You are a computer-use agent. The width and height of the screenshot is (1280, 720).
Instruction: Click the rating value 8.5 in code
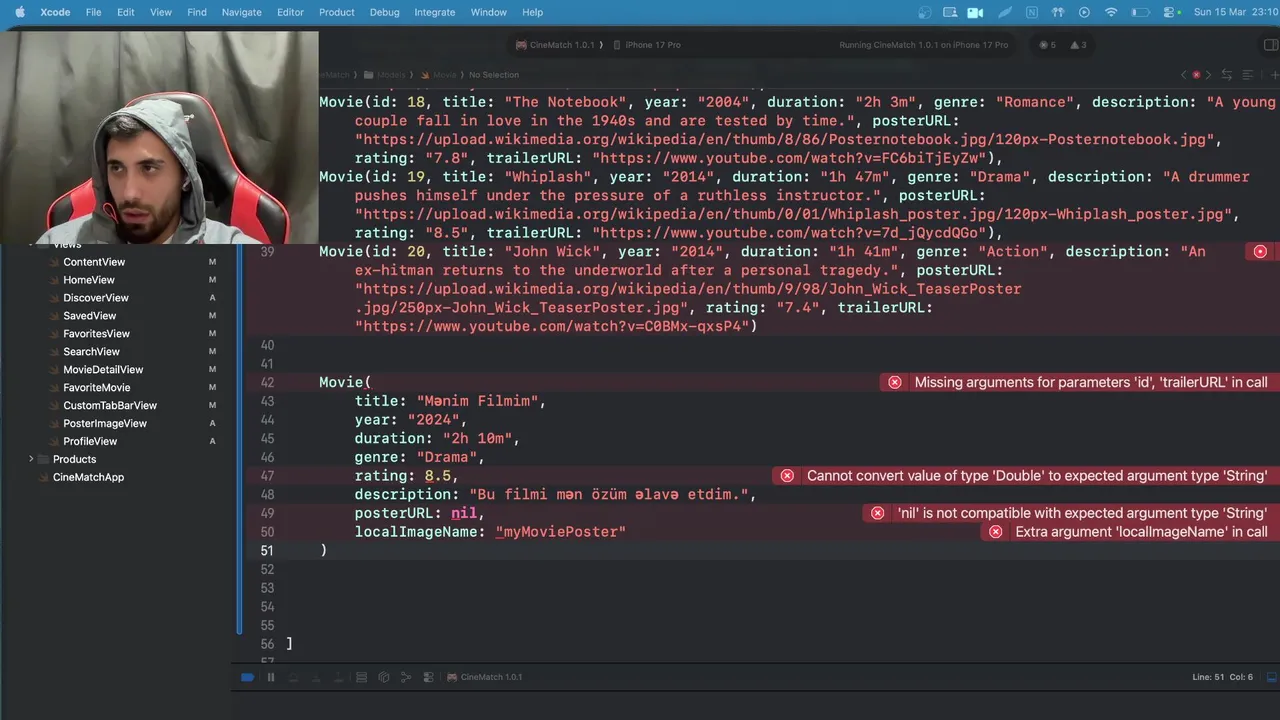[x=437, y=476]
